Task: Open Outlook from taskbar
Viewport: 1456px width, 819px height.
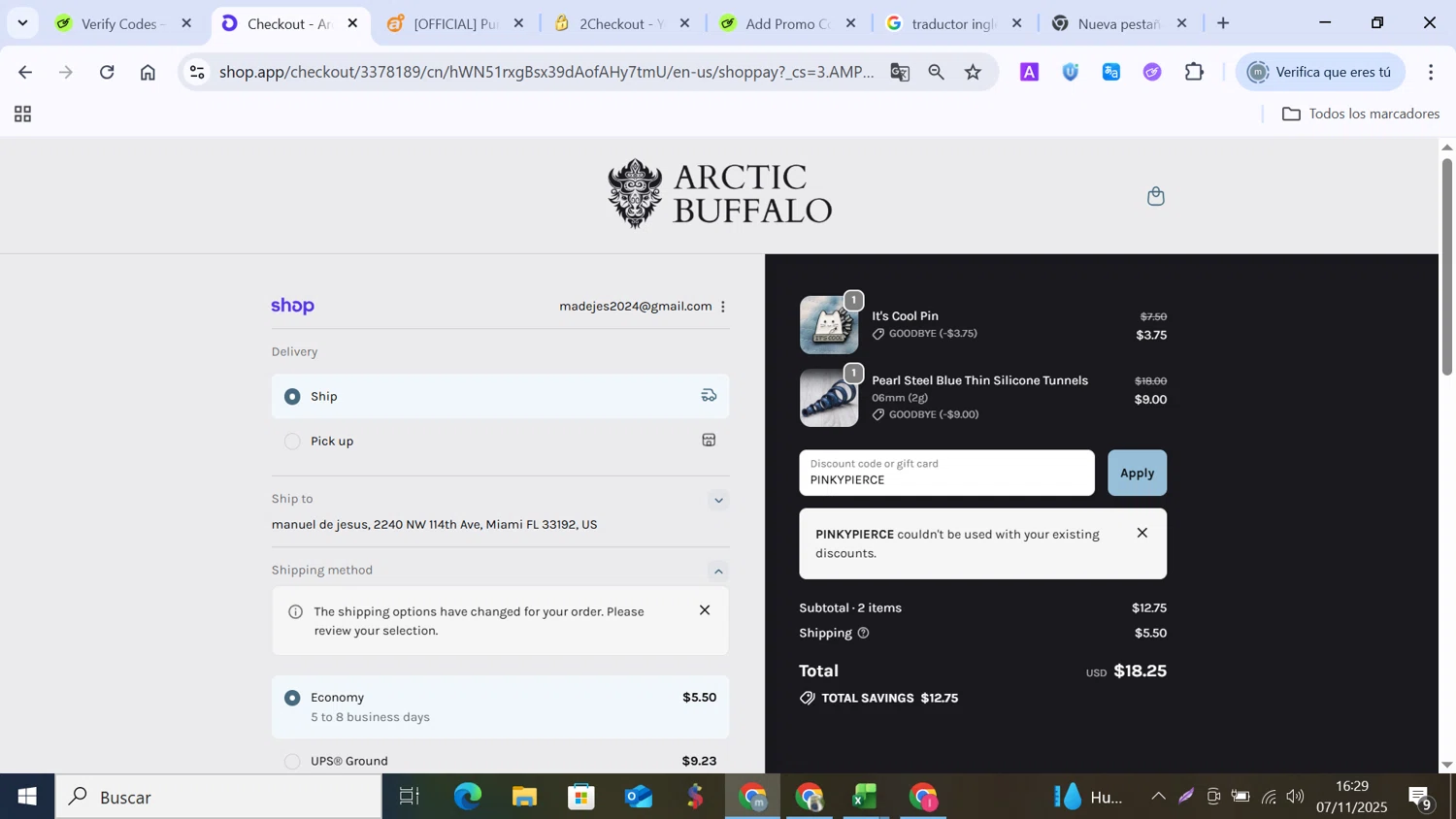Action: (638, 797)
